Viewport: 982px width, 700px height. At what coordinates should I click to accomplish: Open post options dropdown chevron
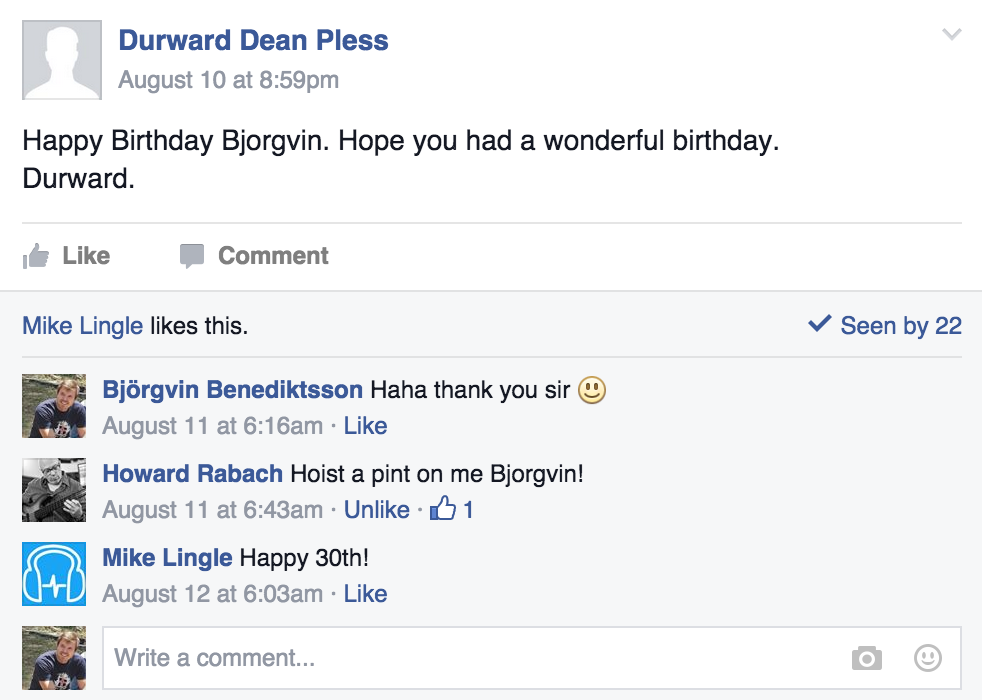[x=952, y=35]
